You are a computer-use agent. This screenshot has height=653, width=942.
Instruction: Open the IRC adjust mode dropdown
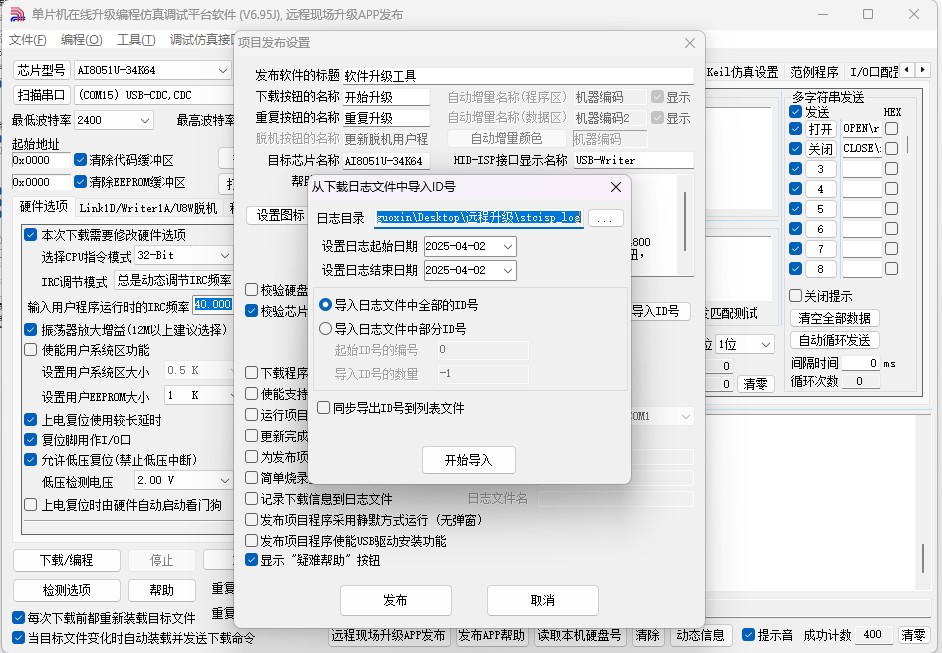[174, 280]
